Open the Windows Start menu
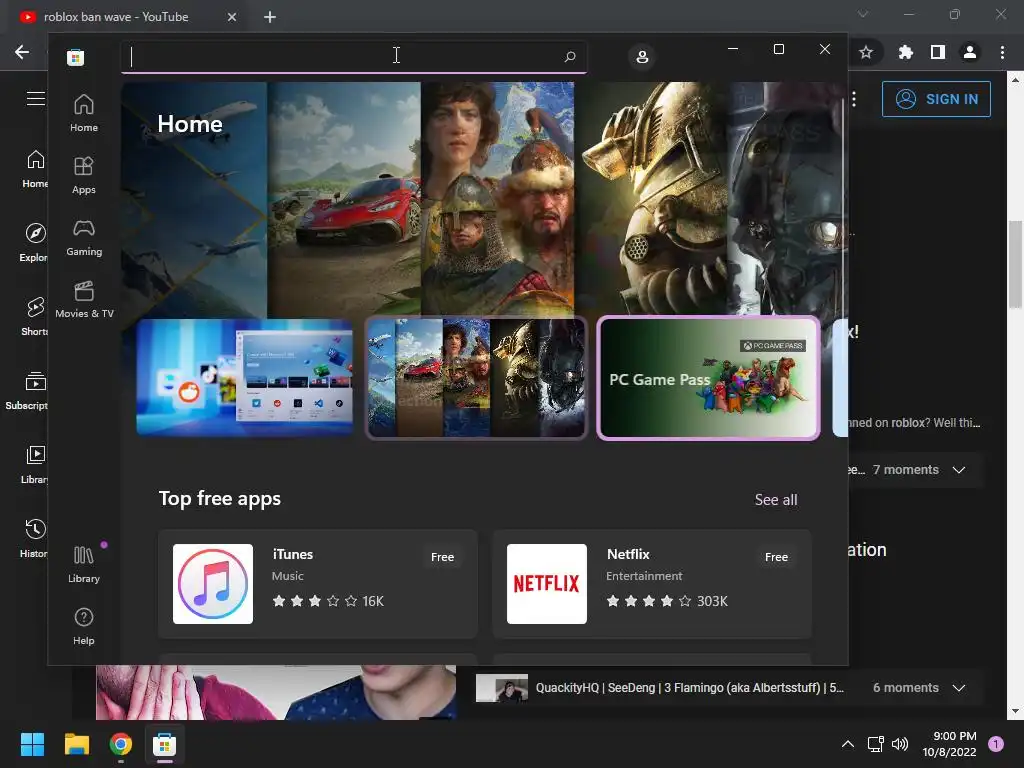 32,744
